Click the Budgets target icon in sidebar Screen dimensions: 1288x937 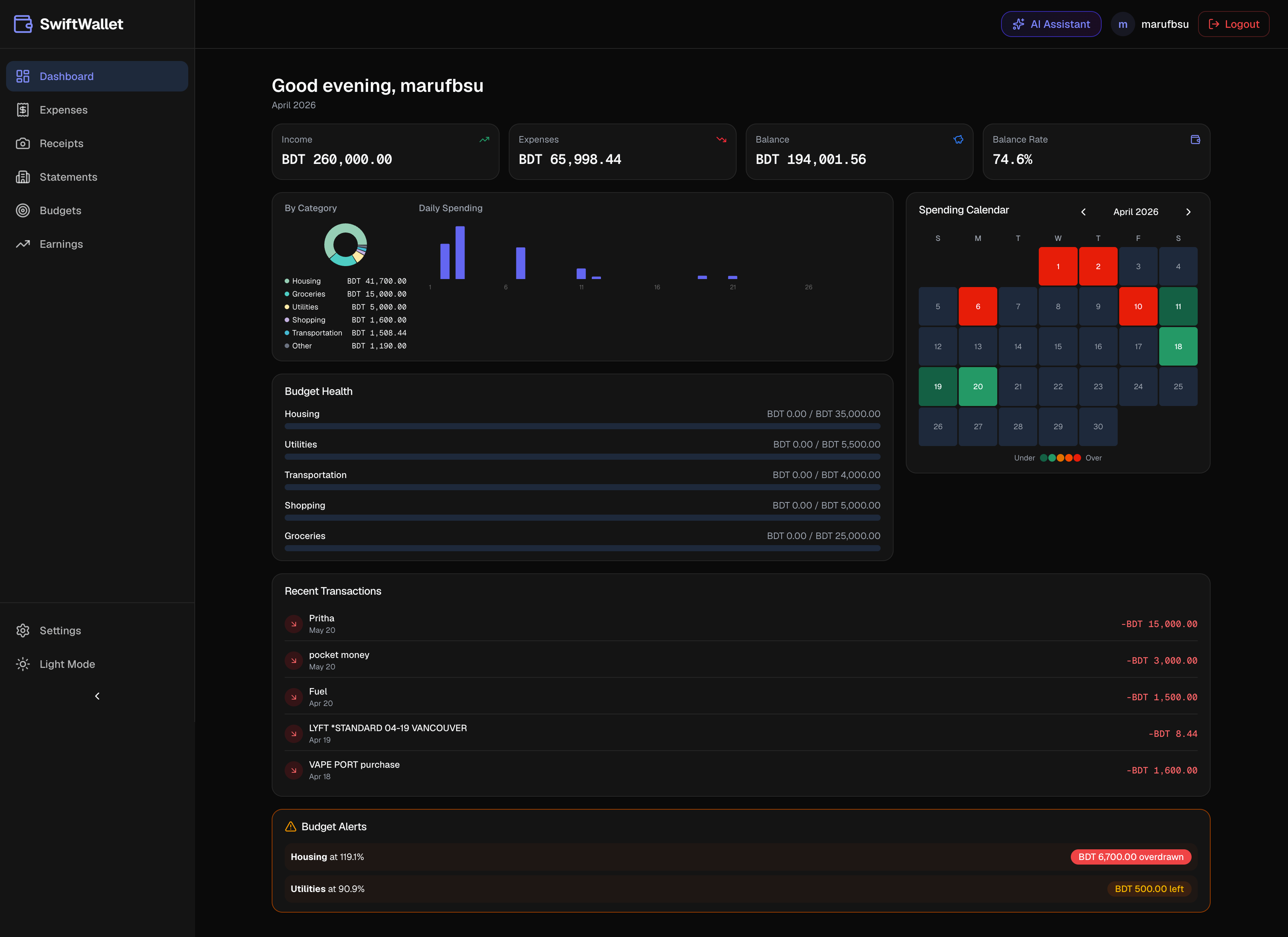click(23, 210)
